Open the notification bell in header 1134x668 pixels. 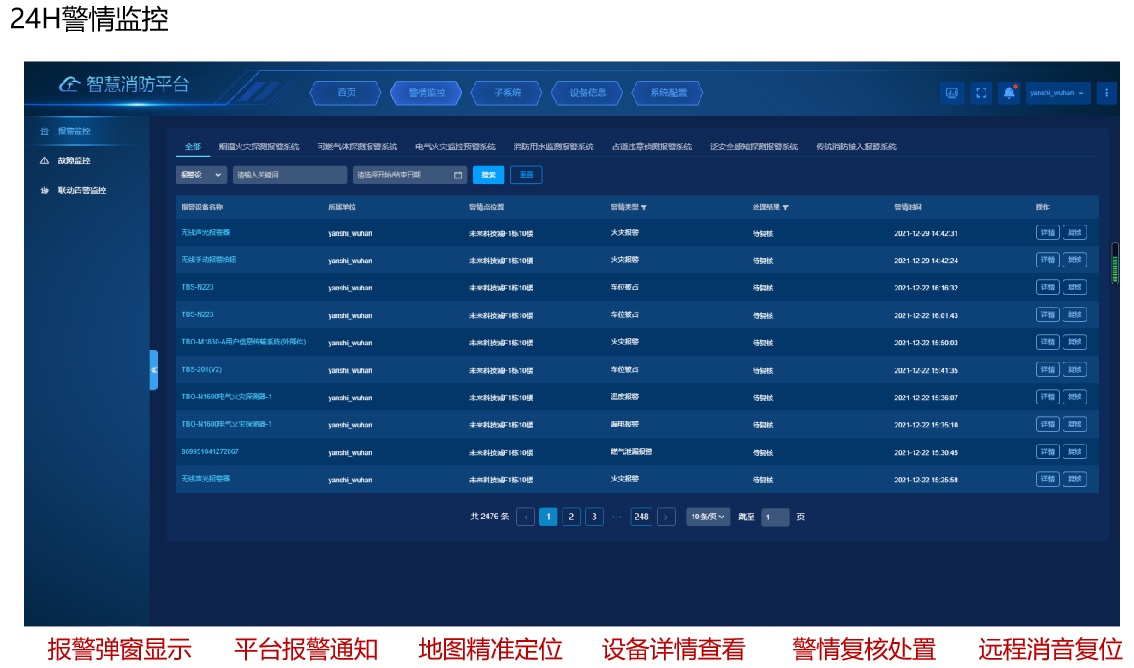(1009, 93)
